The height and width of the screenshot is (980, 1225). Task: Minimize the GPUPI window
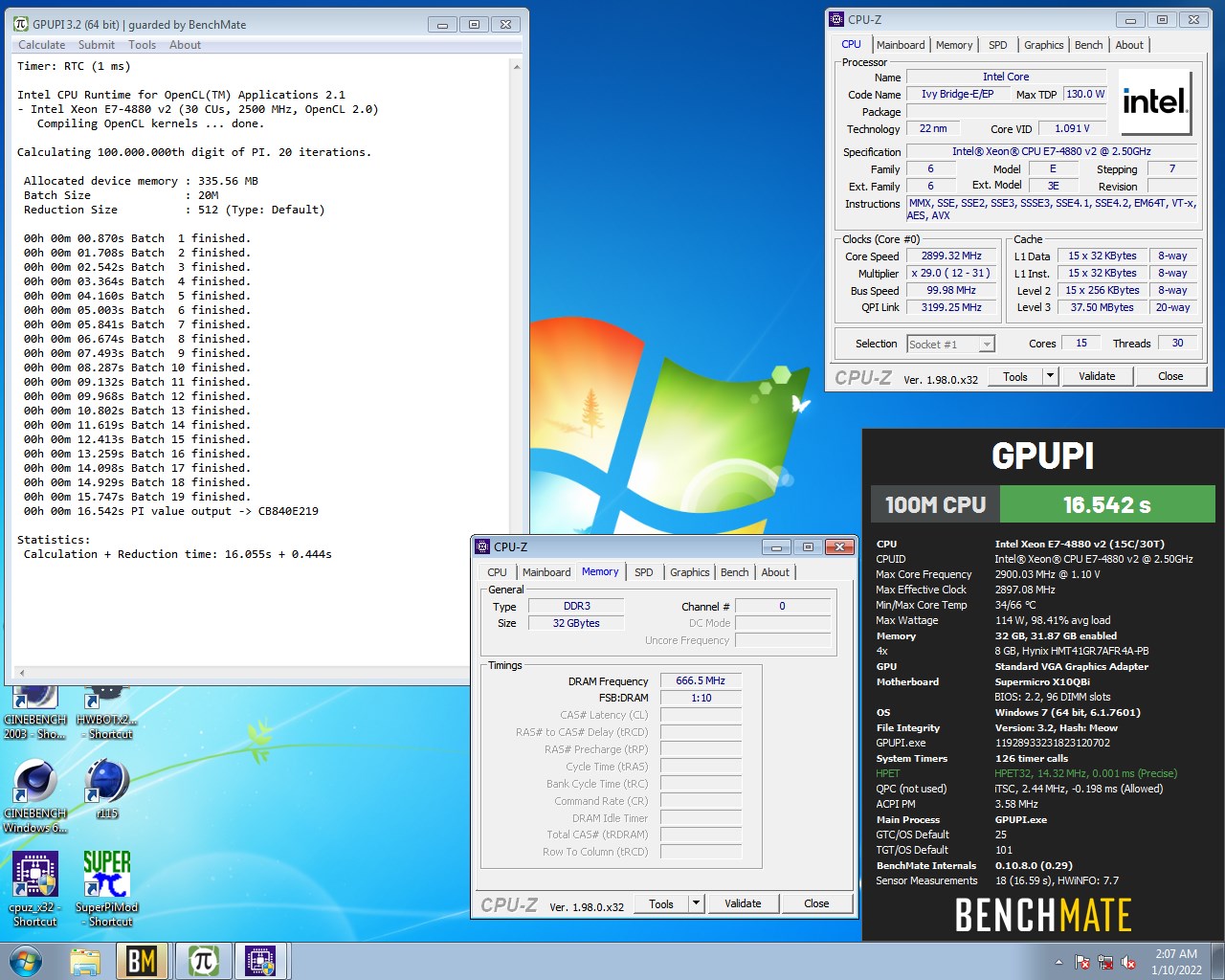[442, 25]
